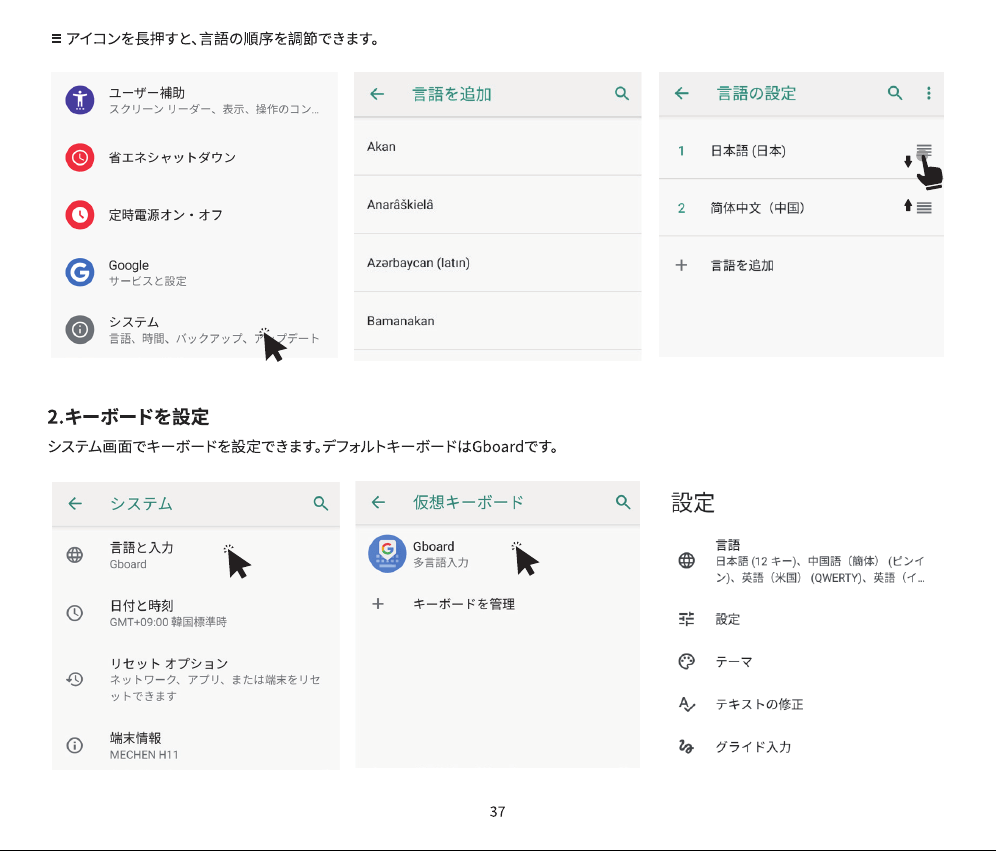The image size is (996, 851).
Task: Click the ユーザー補助 accessibility icon
Action: (x=80, y=100)
